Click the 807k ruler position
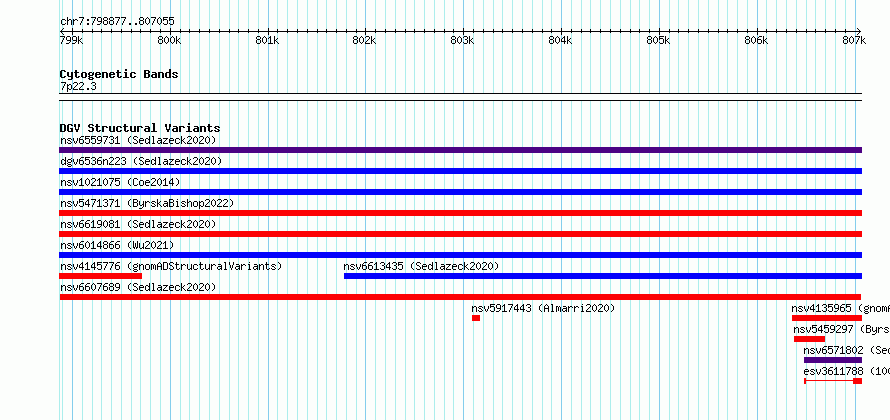This screenshot has width=890, height=420. click(x=854, y=40)
